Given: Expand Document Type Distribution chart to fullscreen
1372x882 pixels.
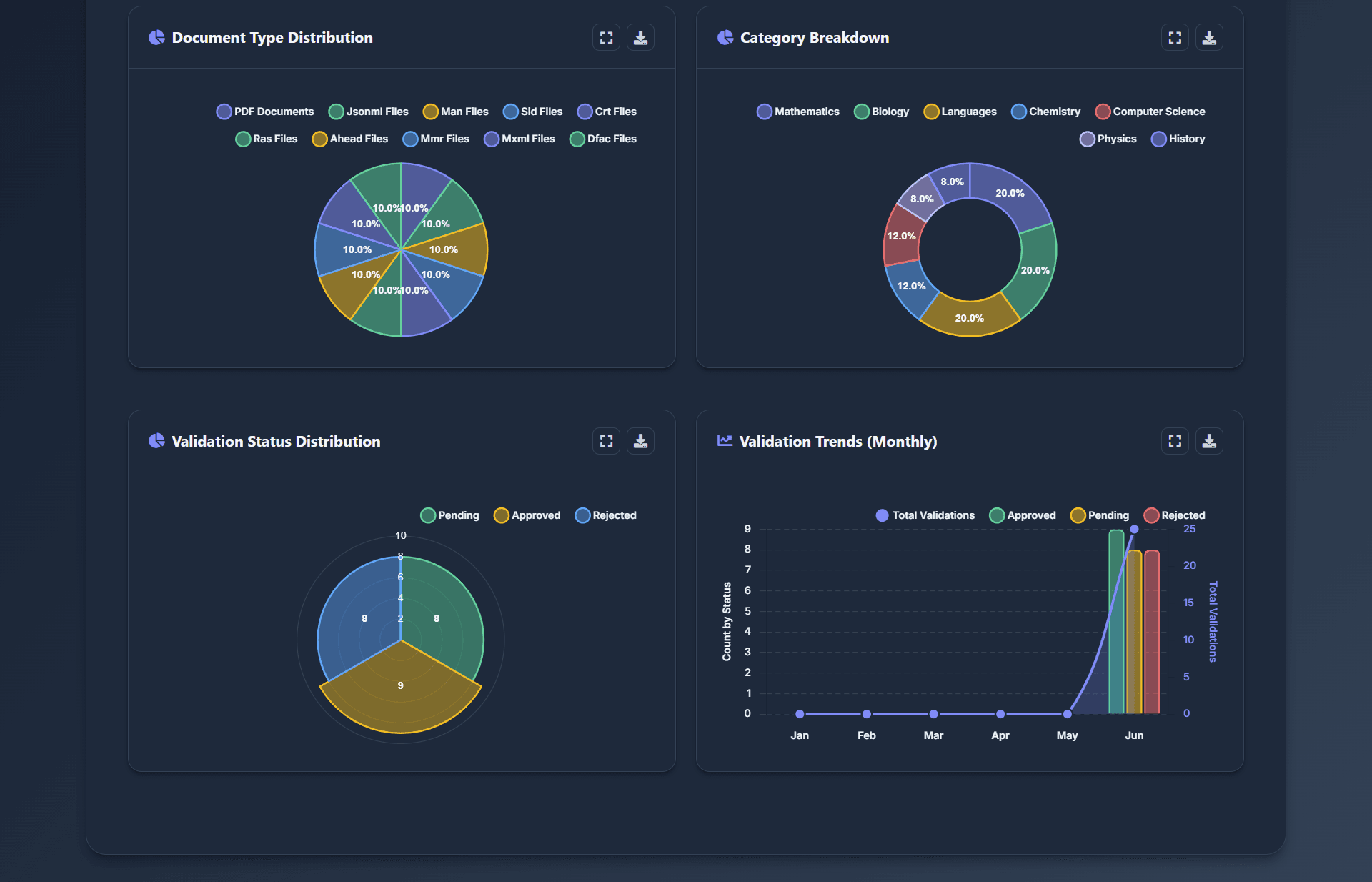Looking at the screenshot, I should pos(606,38).
